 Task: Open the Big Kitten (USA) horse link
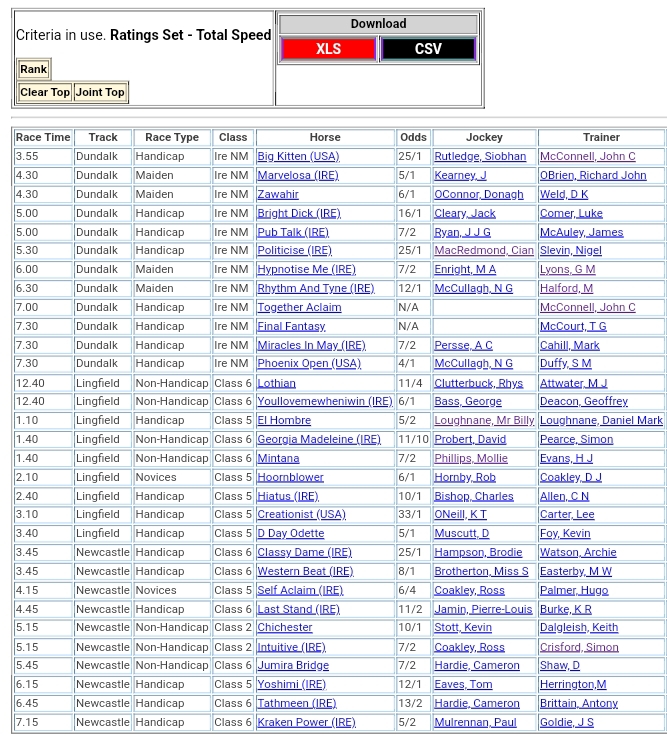tap(298, 157)
